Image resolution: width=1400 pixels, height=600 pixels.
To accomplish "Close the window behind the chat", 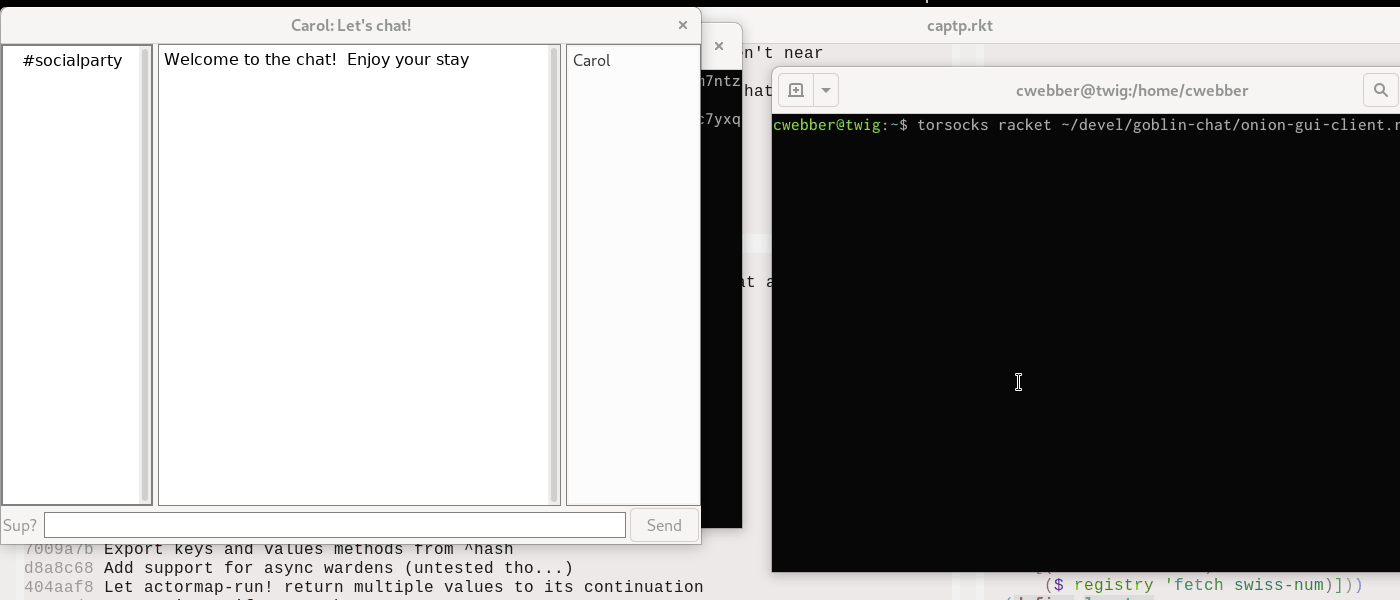I will 718,46.
